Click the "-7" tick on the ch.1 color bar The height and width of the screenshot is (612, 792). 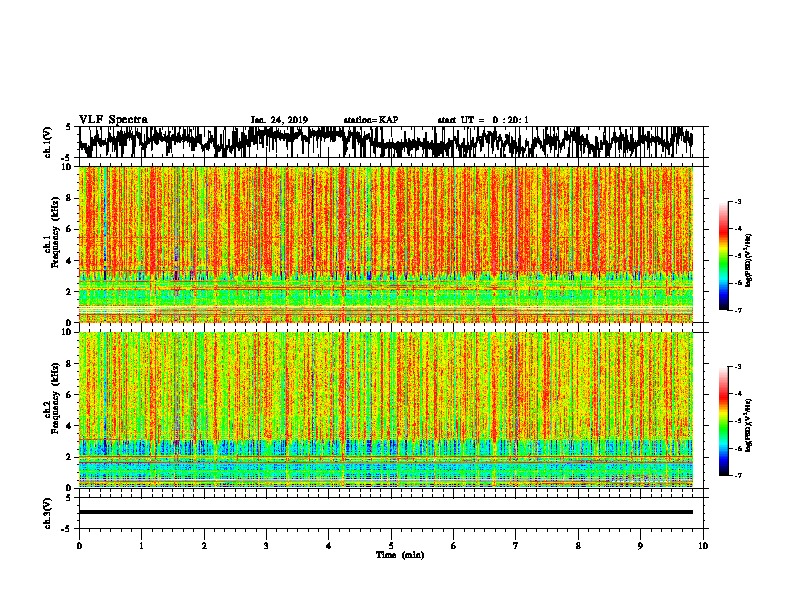coord(737,310)
